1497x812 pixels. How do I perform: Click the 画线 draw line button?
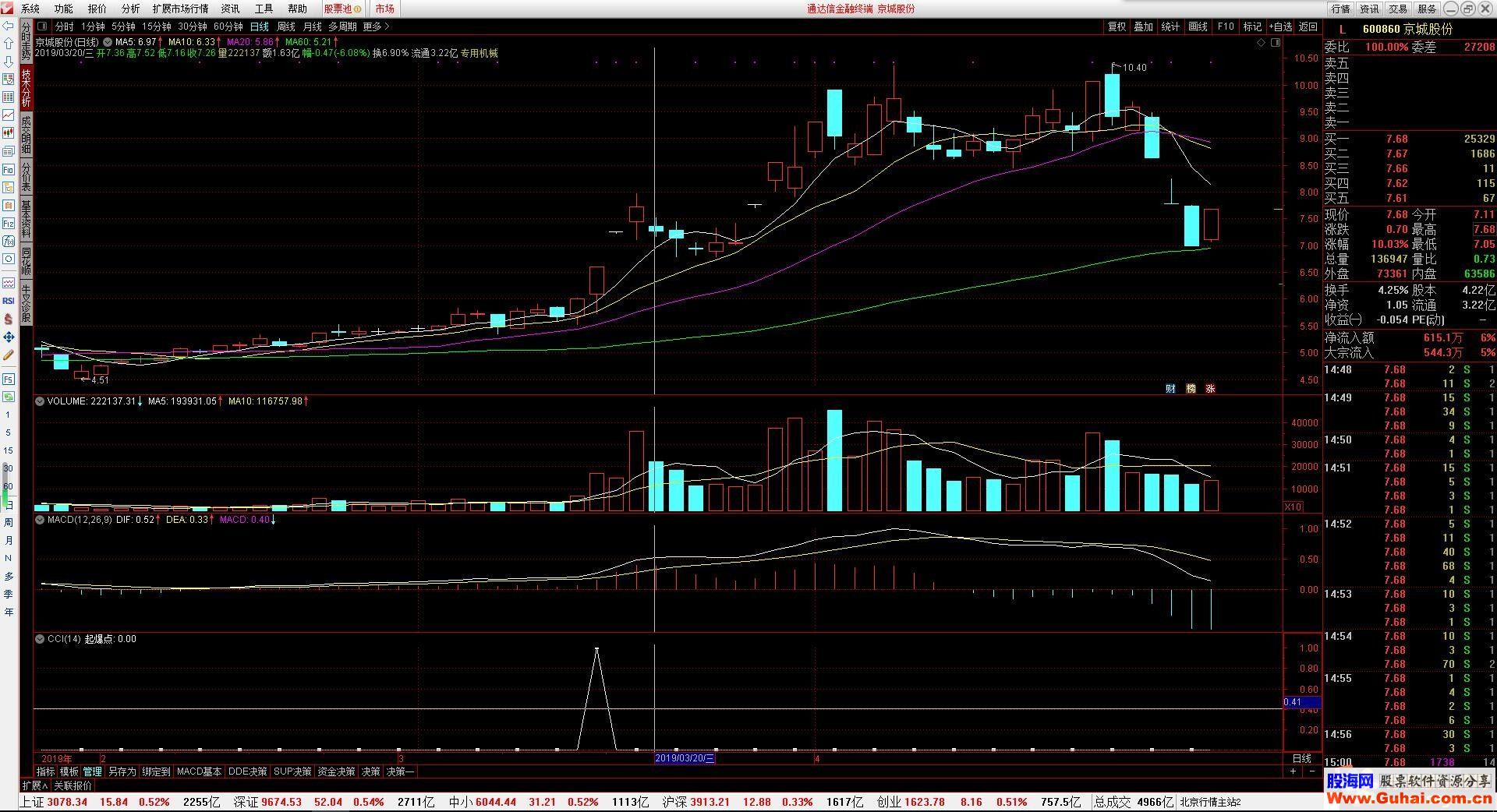(1198, 26)
